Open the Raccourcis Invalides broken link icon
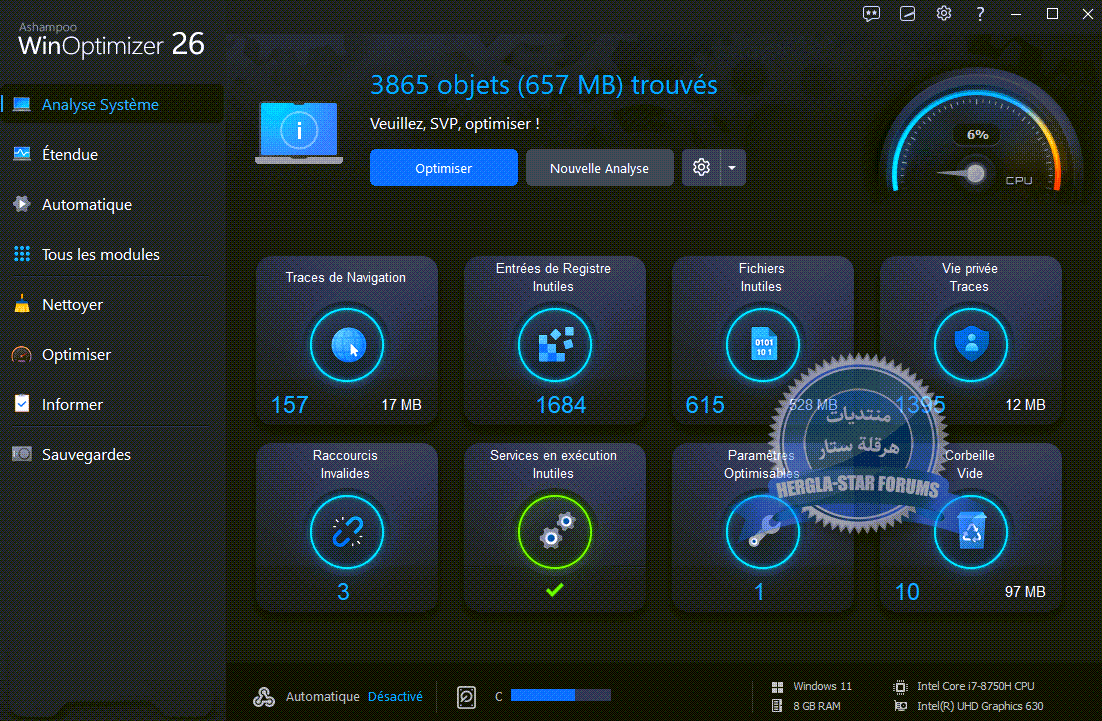The width and height of the screenshot is (1102, 721). 347,532
